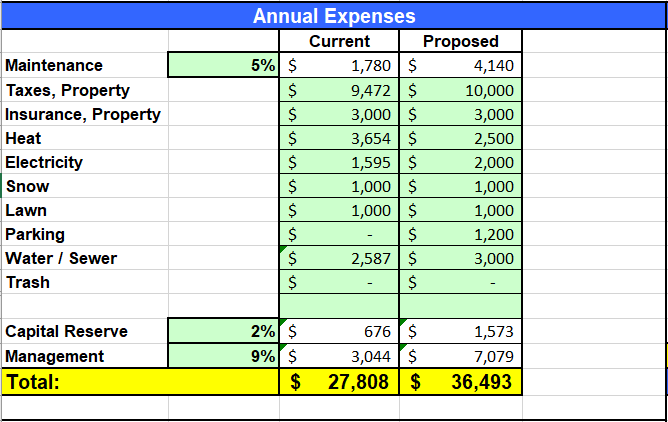
Task: Select the Insurance, Property label cell
Action: tap(85, 114)
